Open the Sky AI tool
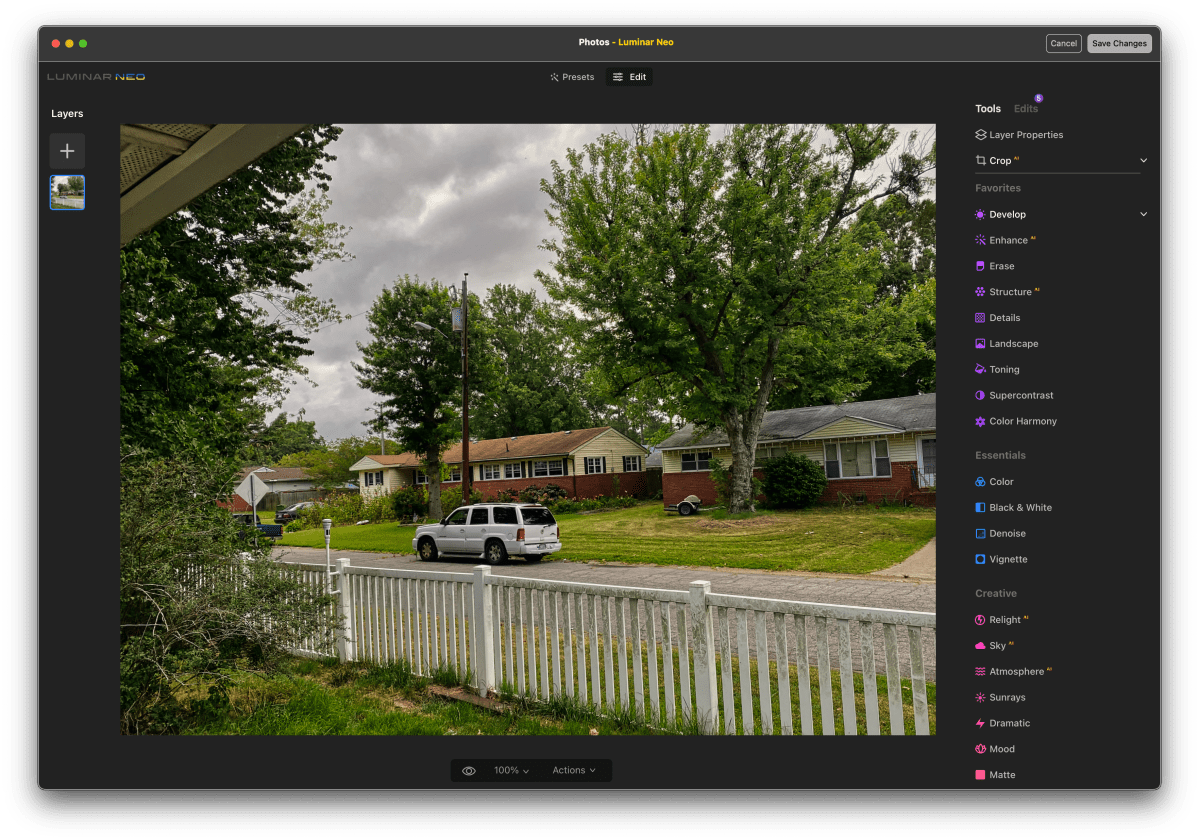The width and height of the screenshot is (1199, 840). tap(997, 646)
